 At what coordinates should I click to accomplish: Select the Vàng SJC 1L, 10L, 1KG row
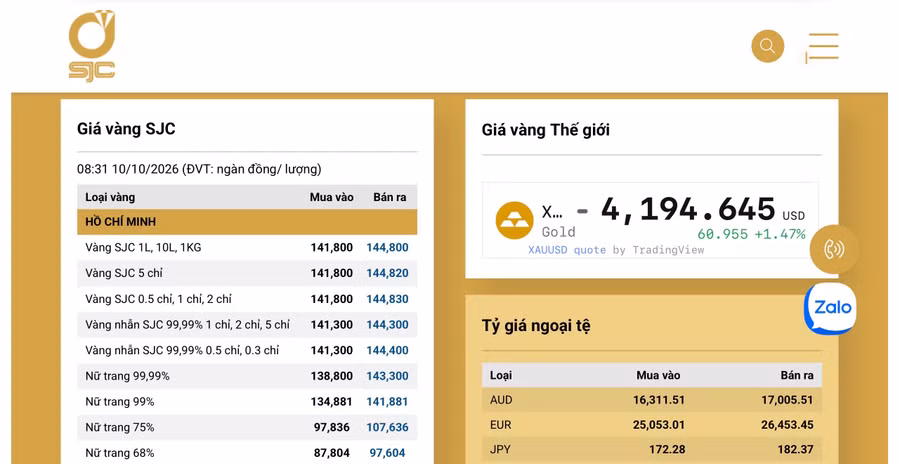tap(247, 248)
